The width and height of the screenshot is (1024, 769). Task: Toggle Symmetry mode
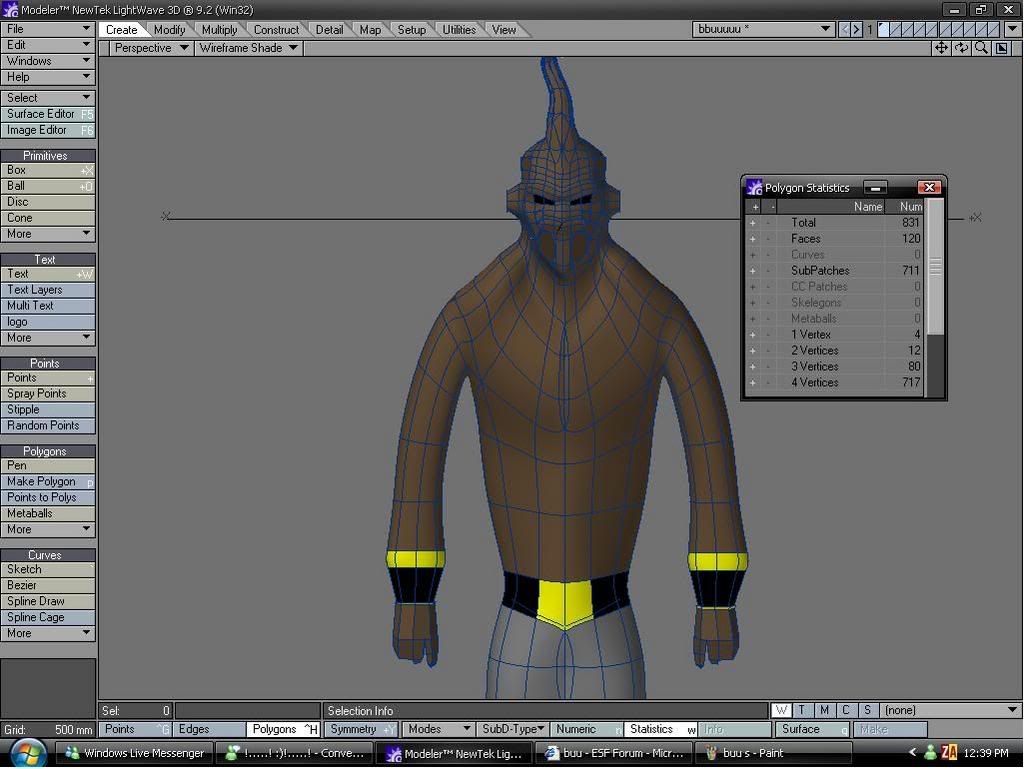[x=360, y=729]
